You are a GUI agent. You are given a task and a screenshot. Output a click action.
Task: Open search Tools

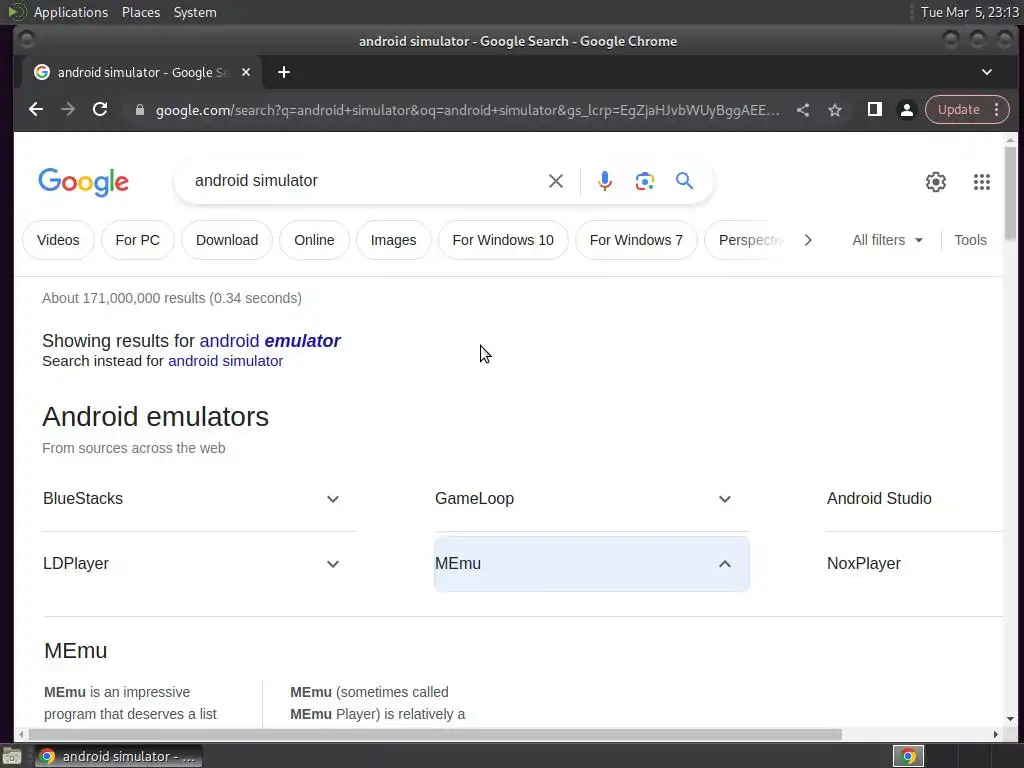(x=970, y=240)
